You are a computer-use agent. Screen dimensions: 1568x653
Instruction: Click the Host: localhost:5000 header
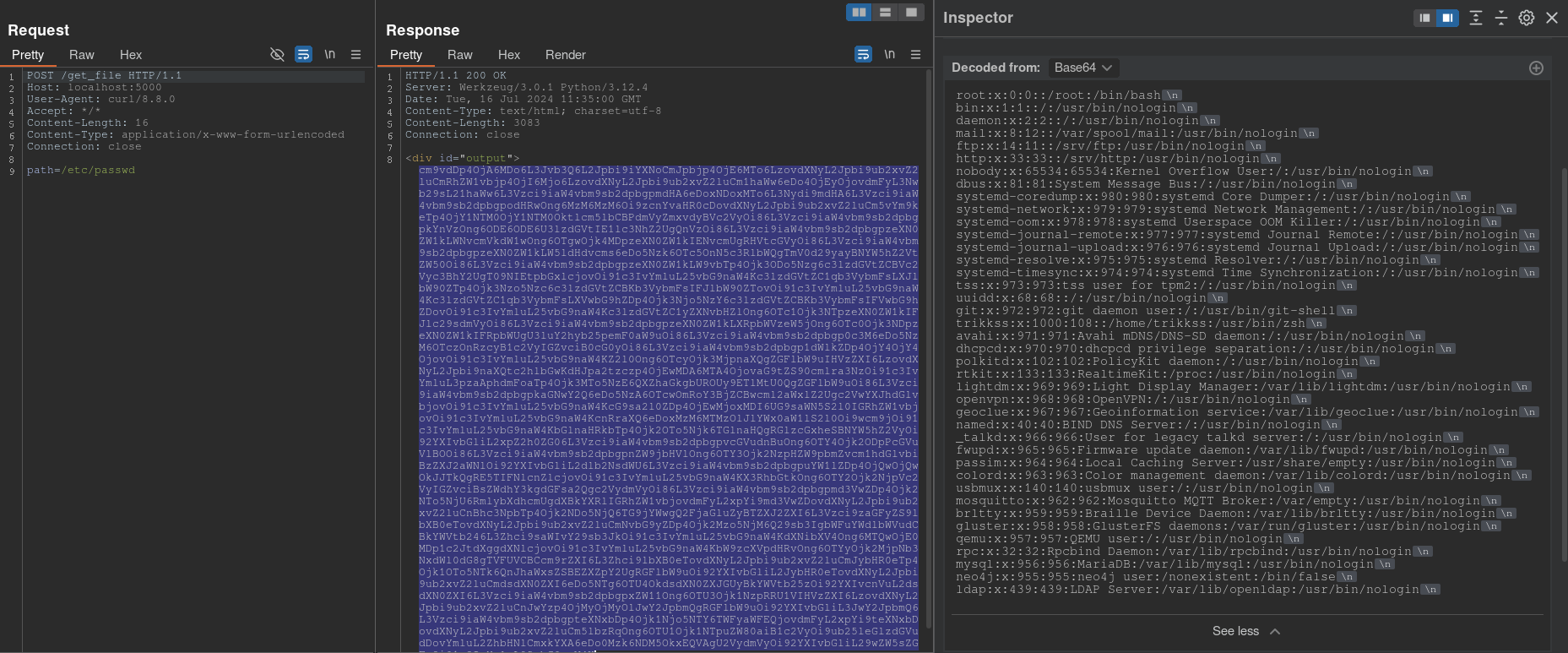(94, 87)
